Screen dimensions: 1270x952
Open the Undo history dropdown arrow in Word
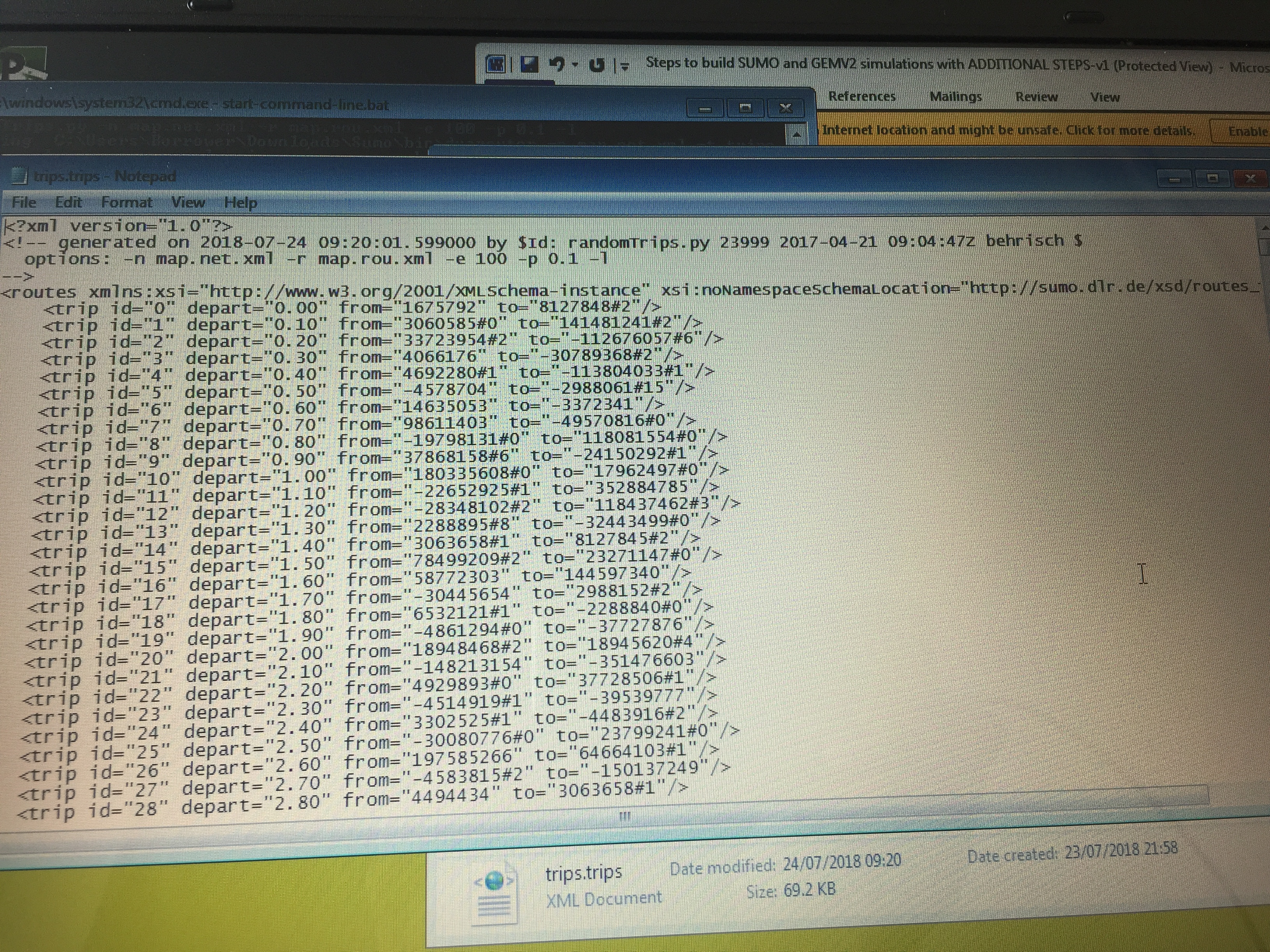tap(575, 65)
